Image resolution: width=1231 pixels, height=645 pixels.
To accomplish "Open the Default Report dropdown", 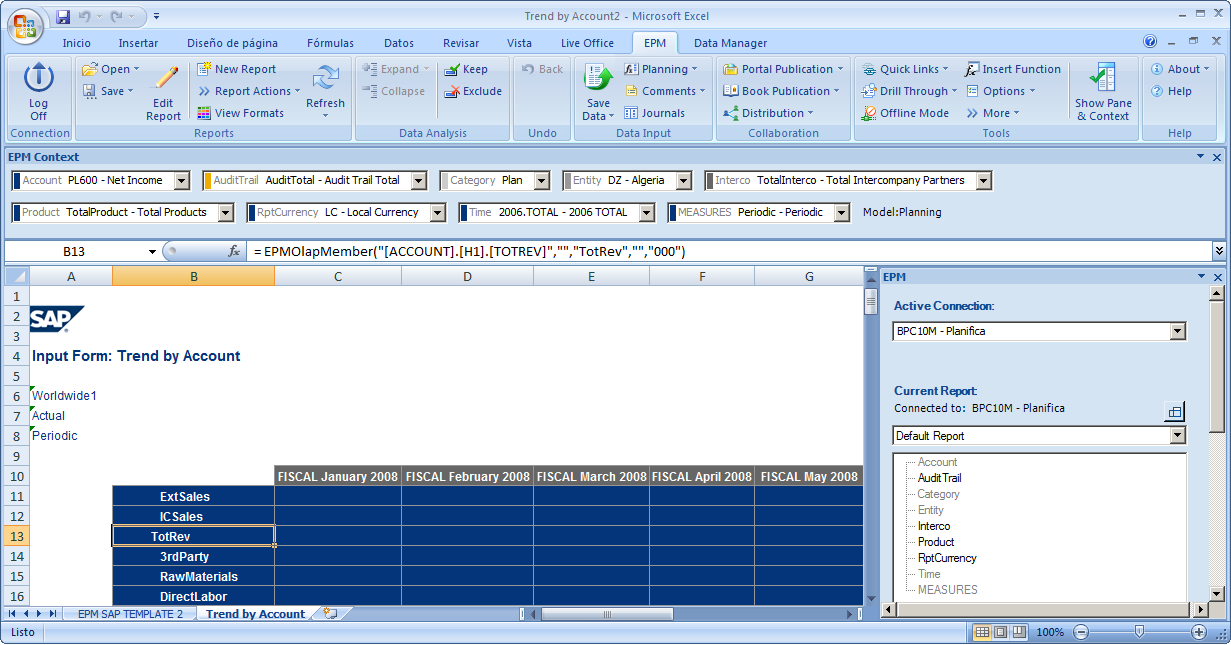I will pos(1177,436).
